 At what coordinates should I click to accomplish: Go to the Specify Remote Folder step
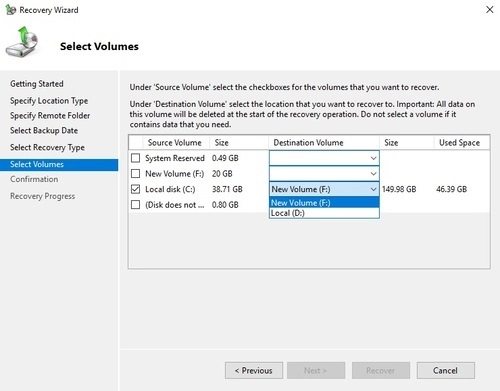pos(50,116)
